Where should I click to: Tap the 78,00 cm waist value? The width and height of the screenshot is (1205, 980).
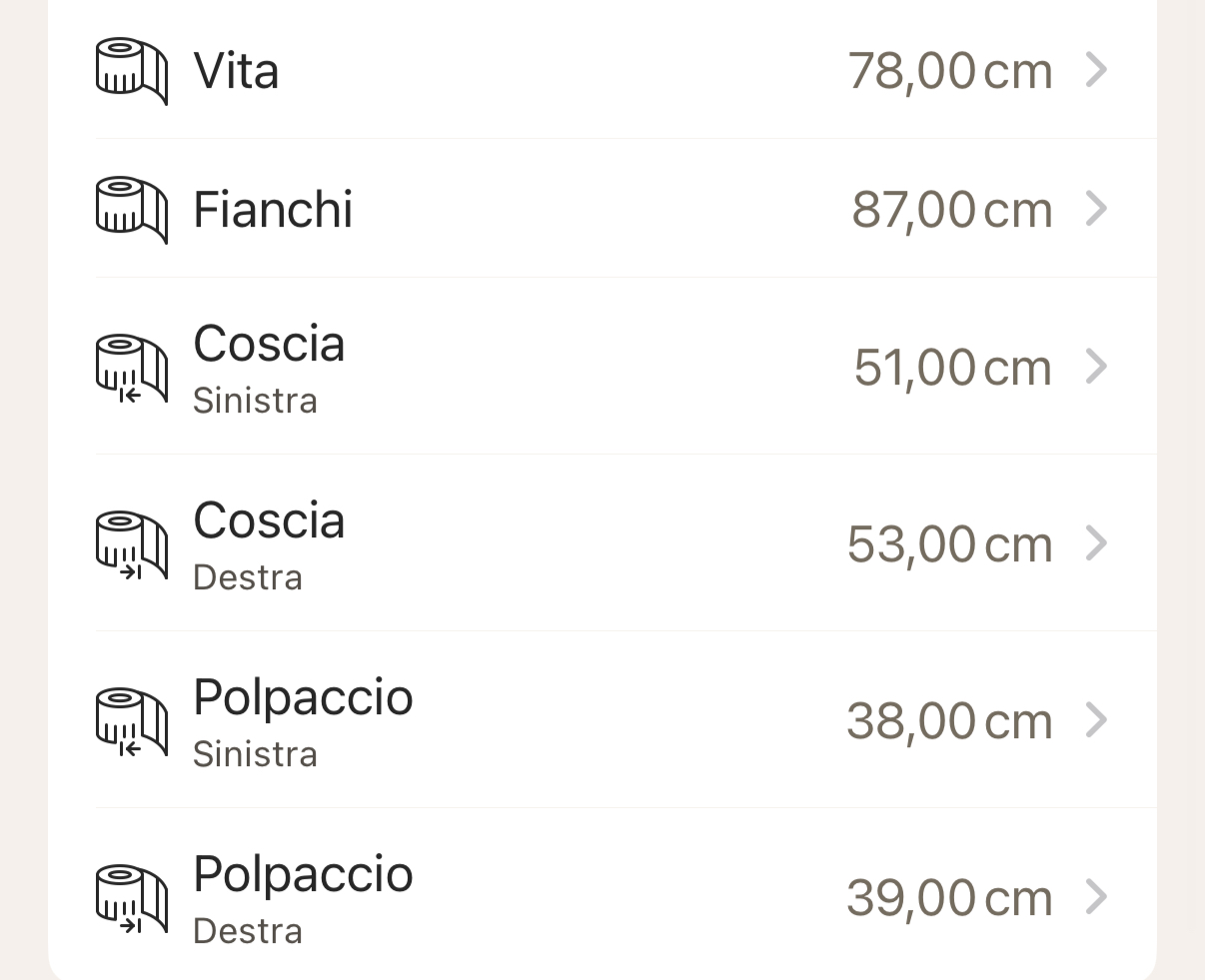click(949, 72)
